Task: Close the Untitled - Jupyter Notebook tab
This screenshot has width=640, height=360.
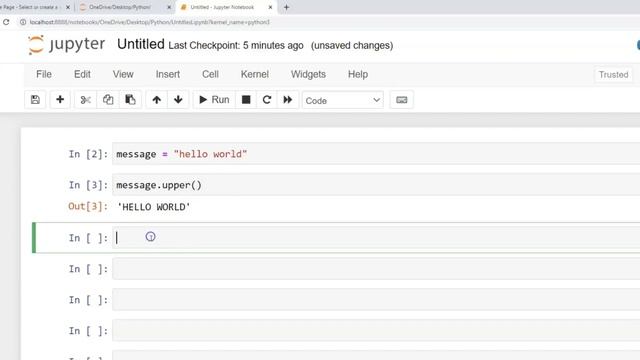Action: click(x=270, y=7)
